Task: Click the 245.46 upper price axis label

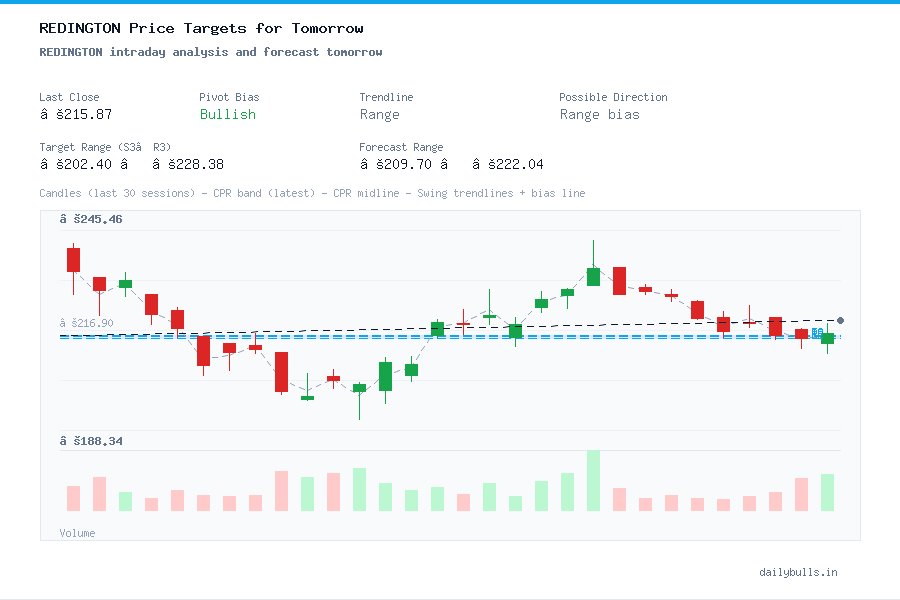Action: [x=91, y=219]
